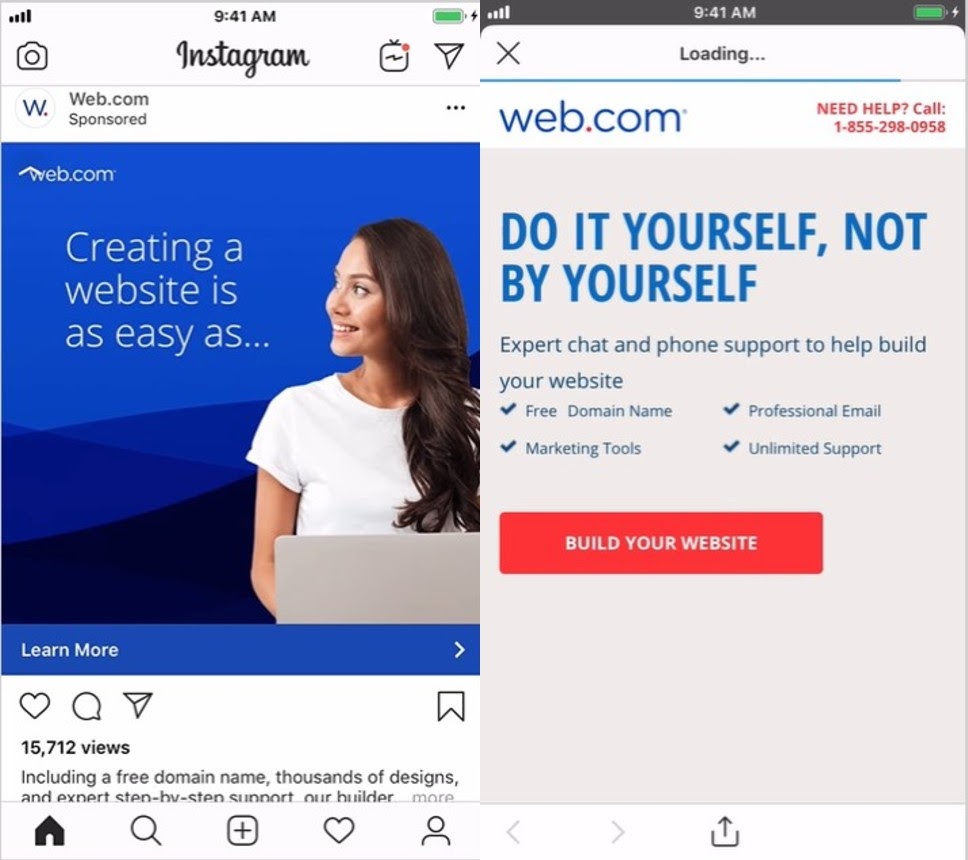Open the IGTV icon
968x860 pixels.
pyautogui.click(x=394, y=56)
